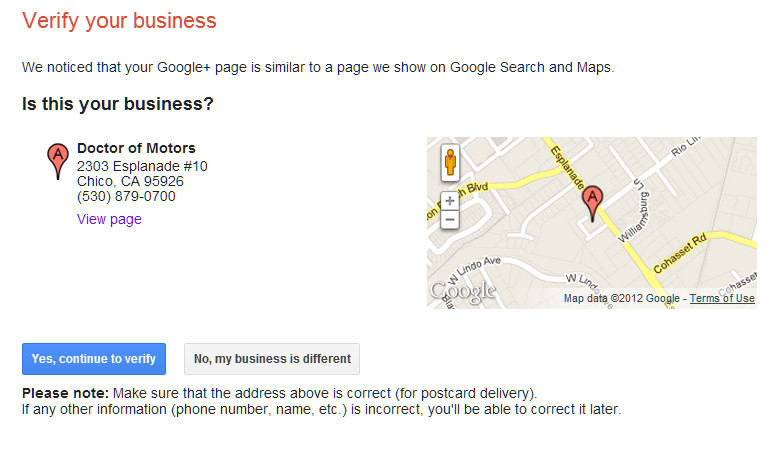Click the Verify your business heading
768x450 pixels.
point(119,21)
